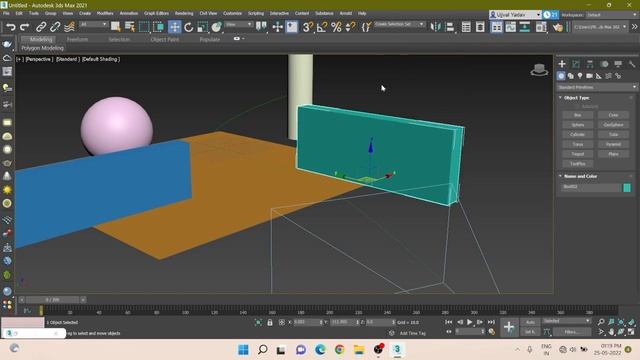The height and width of the screenshot is (360, 640).
Task: Collapse the Name and Color rollout
Action: (560, 176)
